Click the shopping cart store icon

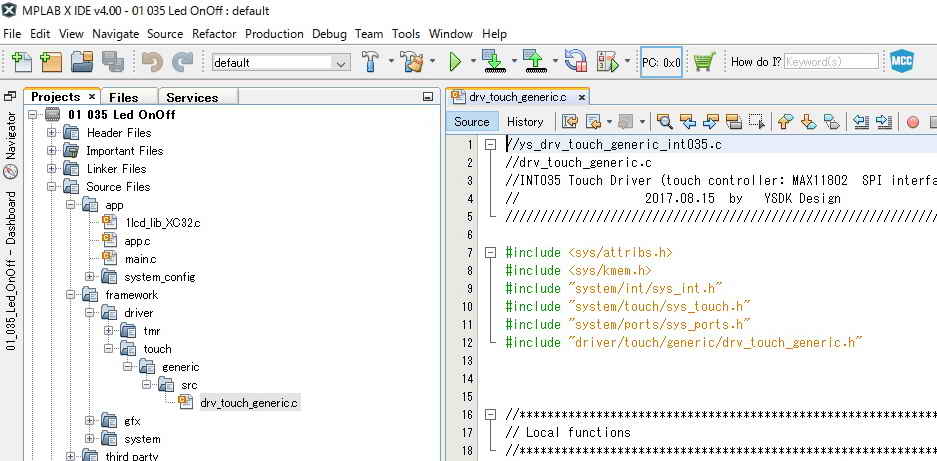click(x=704, y=62)
